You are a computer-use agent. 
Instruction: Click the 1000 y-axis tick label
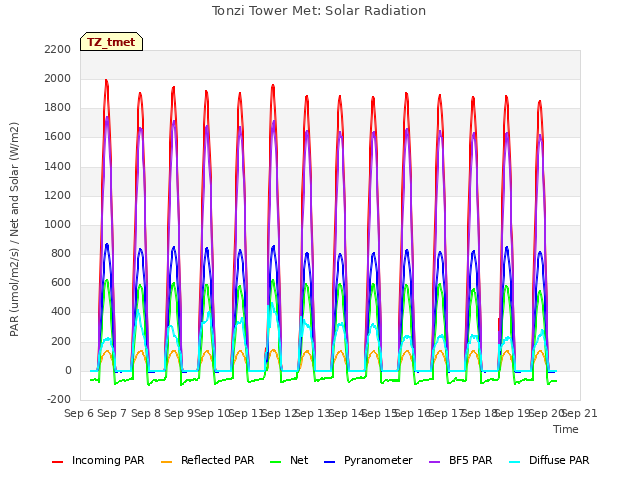click(58, 224)
